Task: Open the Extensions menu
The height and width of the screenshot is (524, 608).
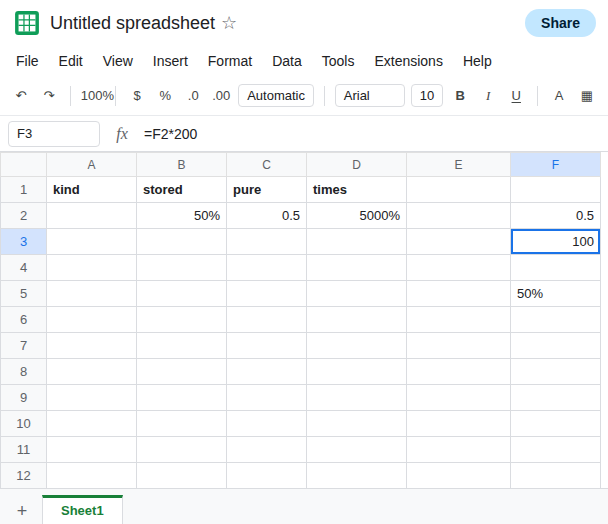Action: (x=409, y=61)
